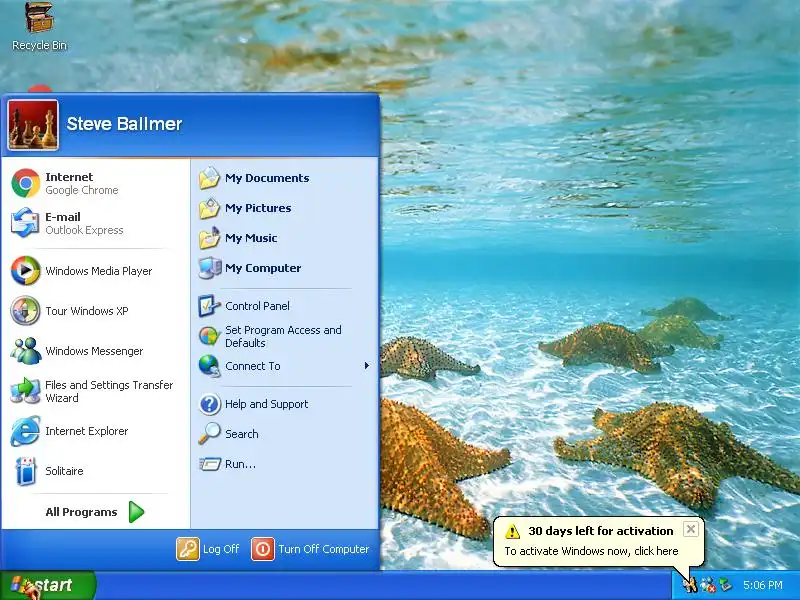Click Set Program Access and Defaults icon
The width and height of the screenshot is (800, 600).
209,336
